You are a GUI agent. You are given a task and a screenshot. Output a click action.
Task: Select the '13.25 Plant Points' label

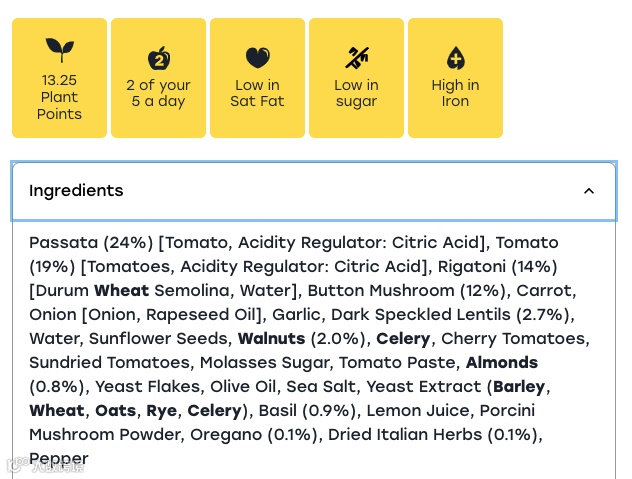pos(60,98)
